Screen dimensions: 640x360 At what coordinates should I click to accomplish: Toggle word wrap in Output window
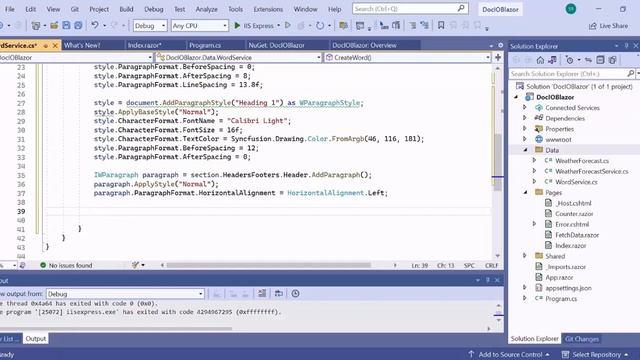[278, 293]
